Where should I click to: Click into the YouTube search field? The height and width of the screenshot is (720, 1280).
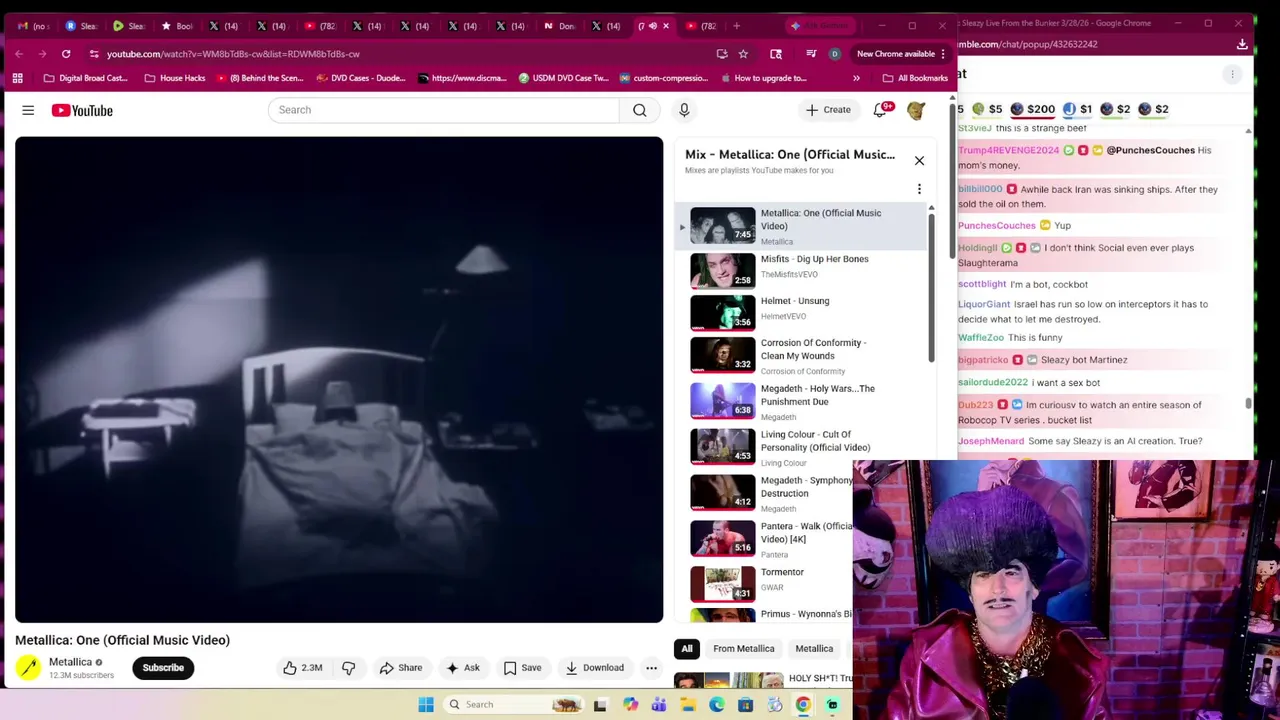click(x=443, y=110)
